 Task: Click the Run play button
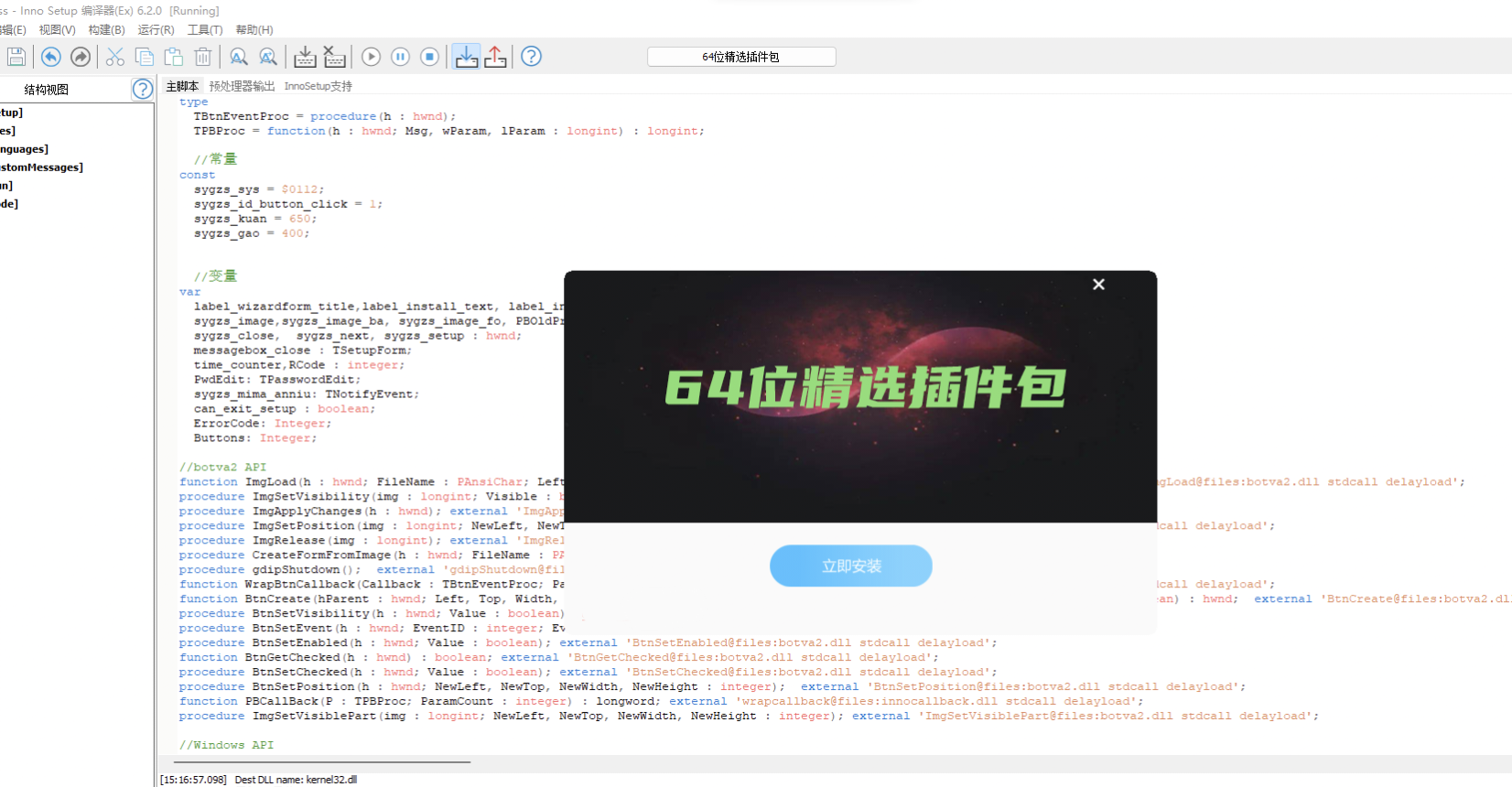(x=371, y=57)
